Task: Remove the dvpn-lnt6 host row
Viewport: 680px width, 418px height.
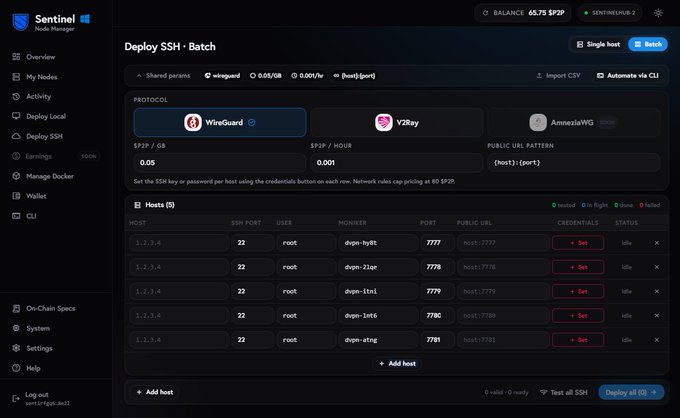Action: point(657,316)
